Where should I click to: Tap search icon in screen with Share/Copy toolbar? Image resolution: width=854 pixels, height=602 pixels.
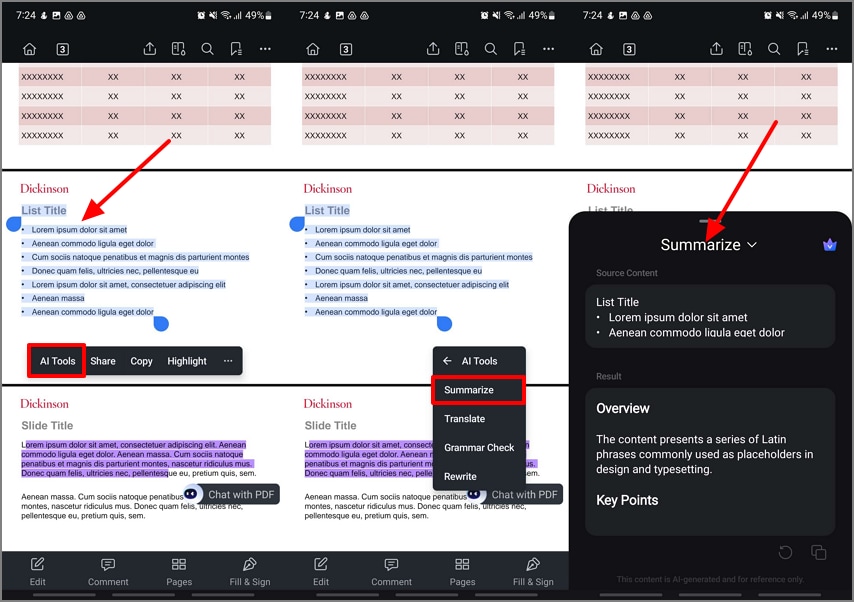(x=208, y=49)
